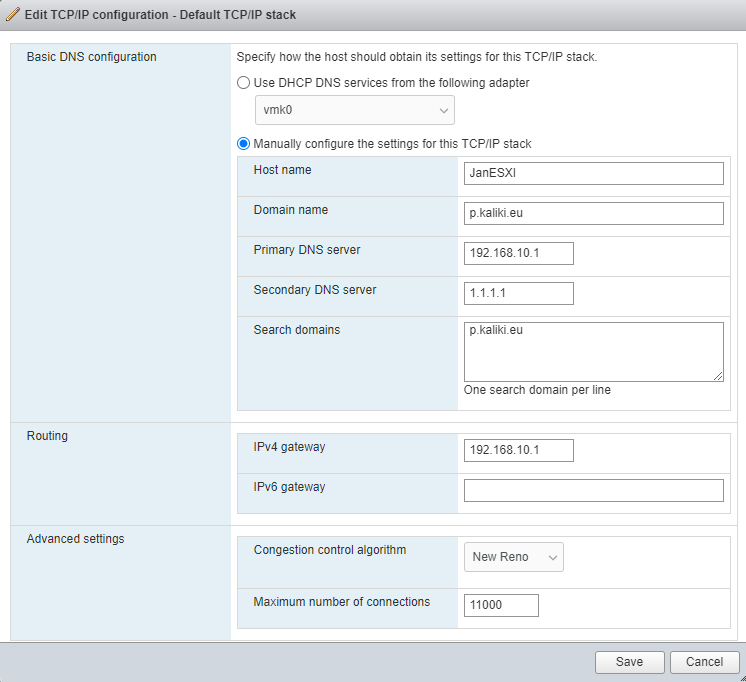Select Manually configure the settings radio button
This screenshot has width=746, height=682.
click(243, 144)
